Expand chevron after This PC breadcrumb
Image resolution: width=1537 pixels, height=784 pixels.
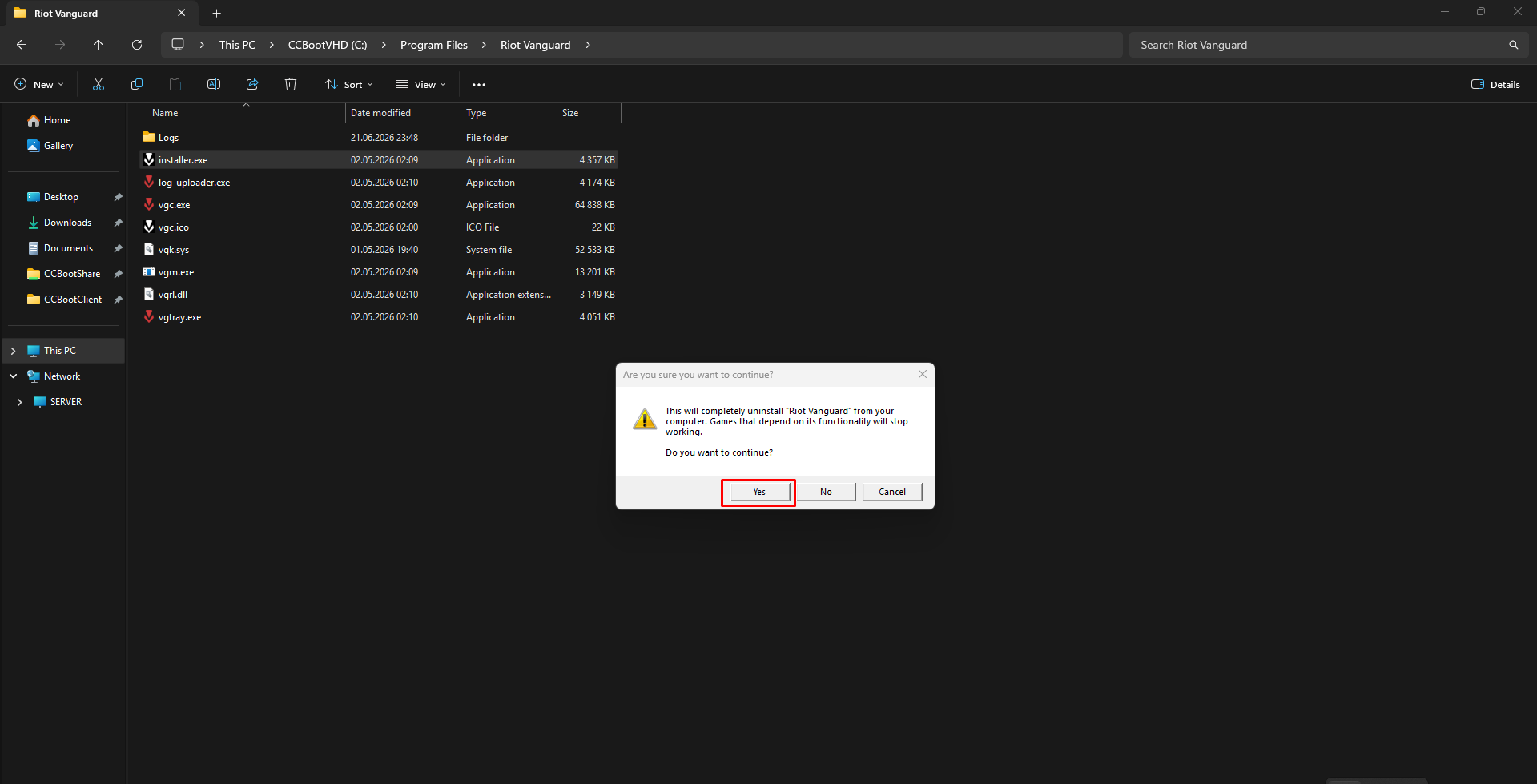pyautogui.click(x=272, y=45)
